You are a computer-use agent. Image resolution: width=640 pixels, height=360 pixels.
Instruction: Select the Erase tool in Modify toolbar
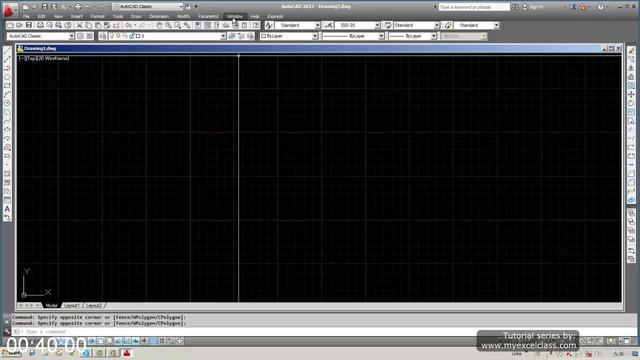631,51
